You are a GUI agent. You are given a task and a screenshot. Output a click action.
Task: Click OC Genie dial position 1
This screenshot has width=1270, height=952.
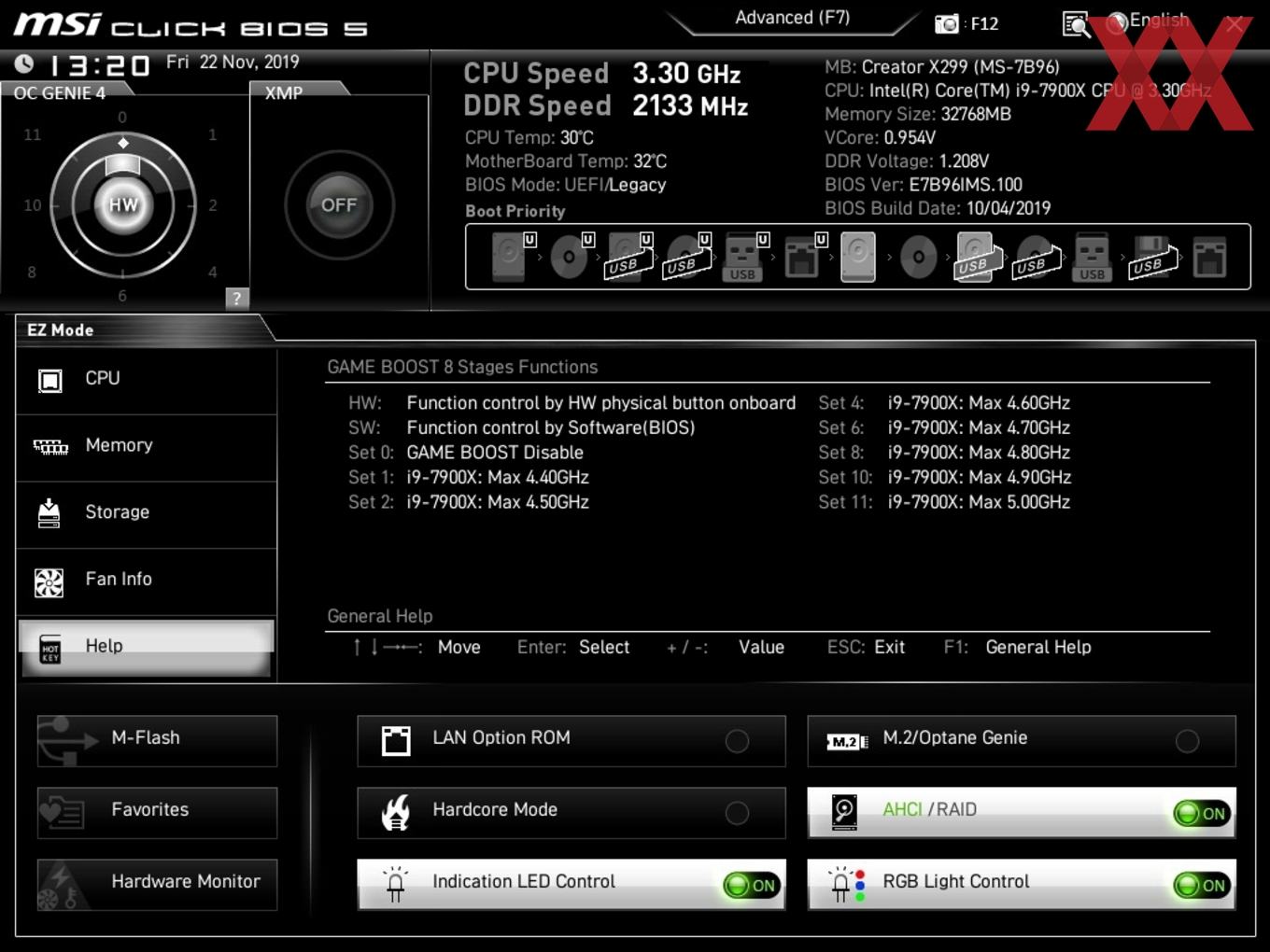pyautogui.click(x=213, y=134)
